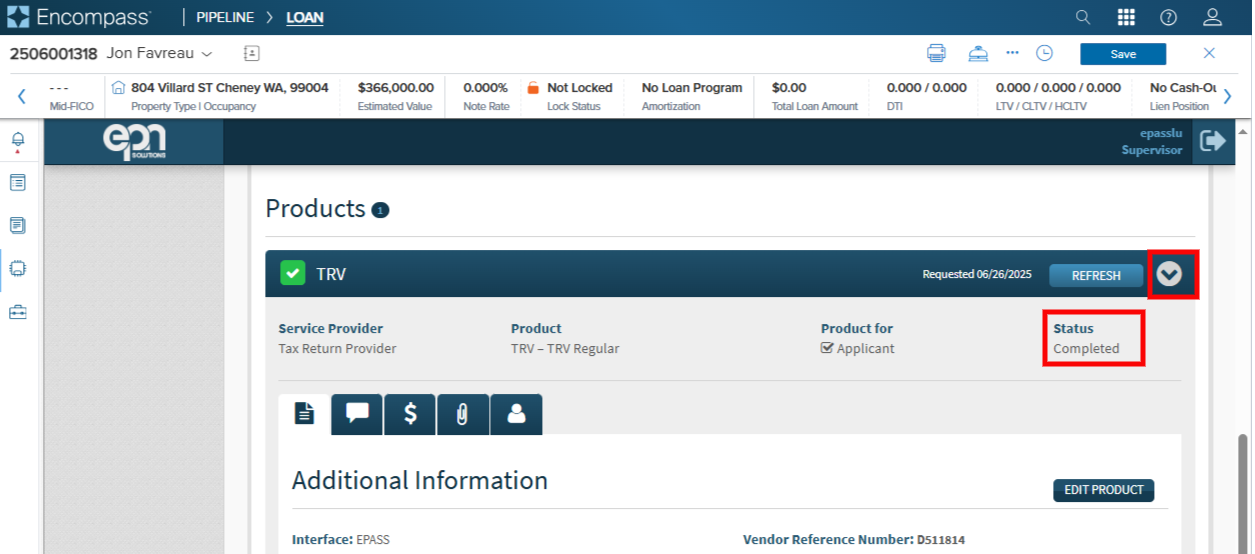The image size is (1255, 554).
Task: Click the Tax Return Provider text
Action: [337, 349]
